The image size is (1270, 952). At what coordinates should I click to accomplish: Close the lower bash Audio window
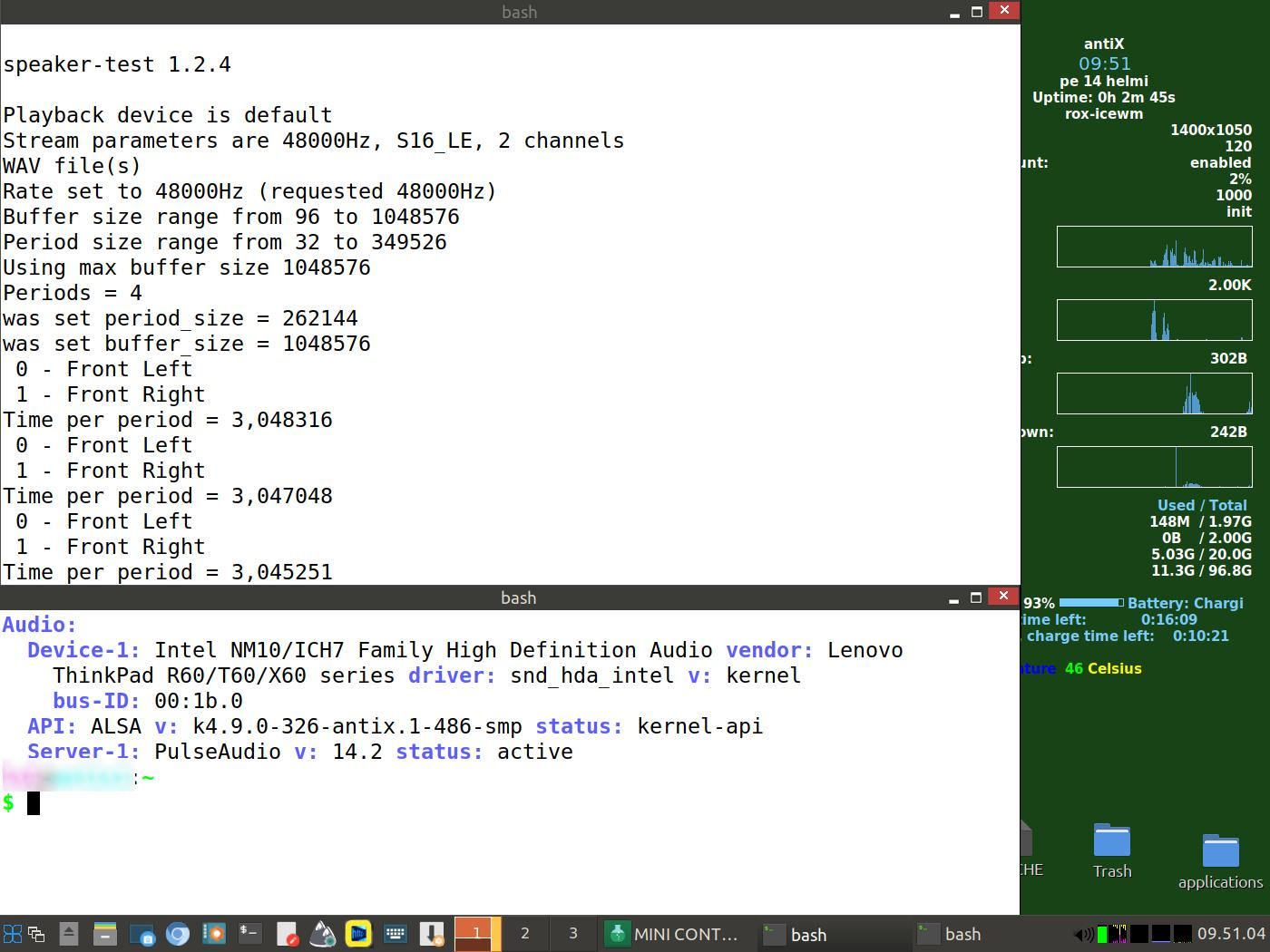(1003, 596)
